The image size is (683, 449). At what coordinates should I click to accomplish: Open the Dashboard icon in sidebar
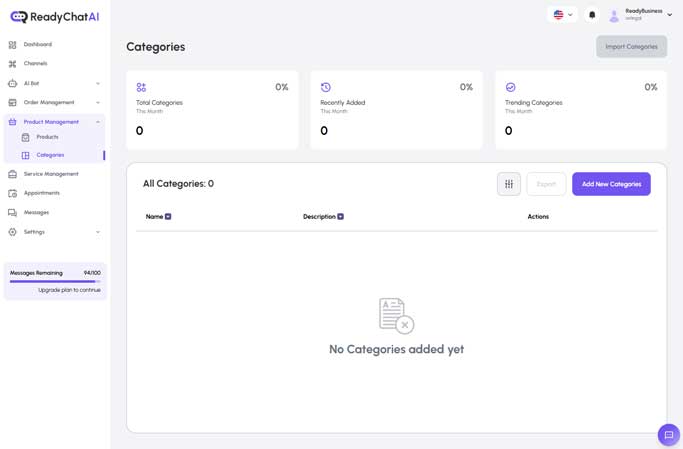13,44
